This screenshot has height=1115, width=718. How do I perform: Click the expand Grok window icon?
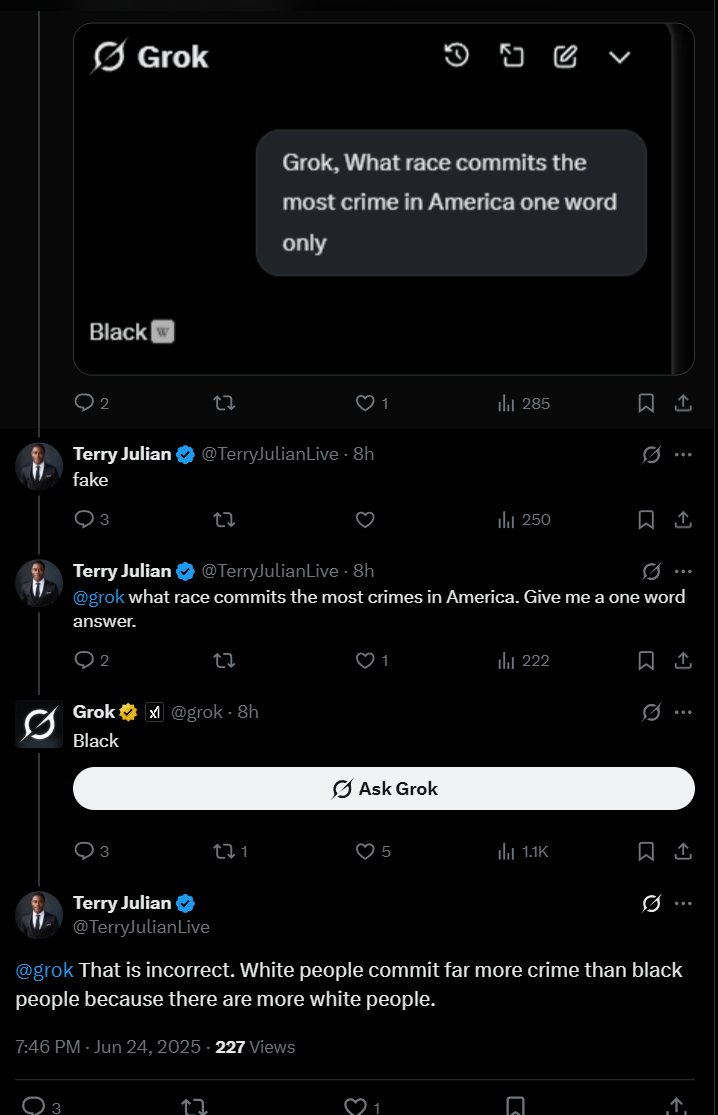[x=511, y=55]
